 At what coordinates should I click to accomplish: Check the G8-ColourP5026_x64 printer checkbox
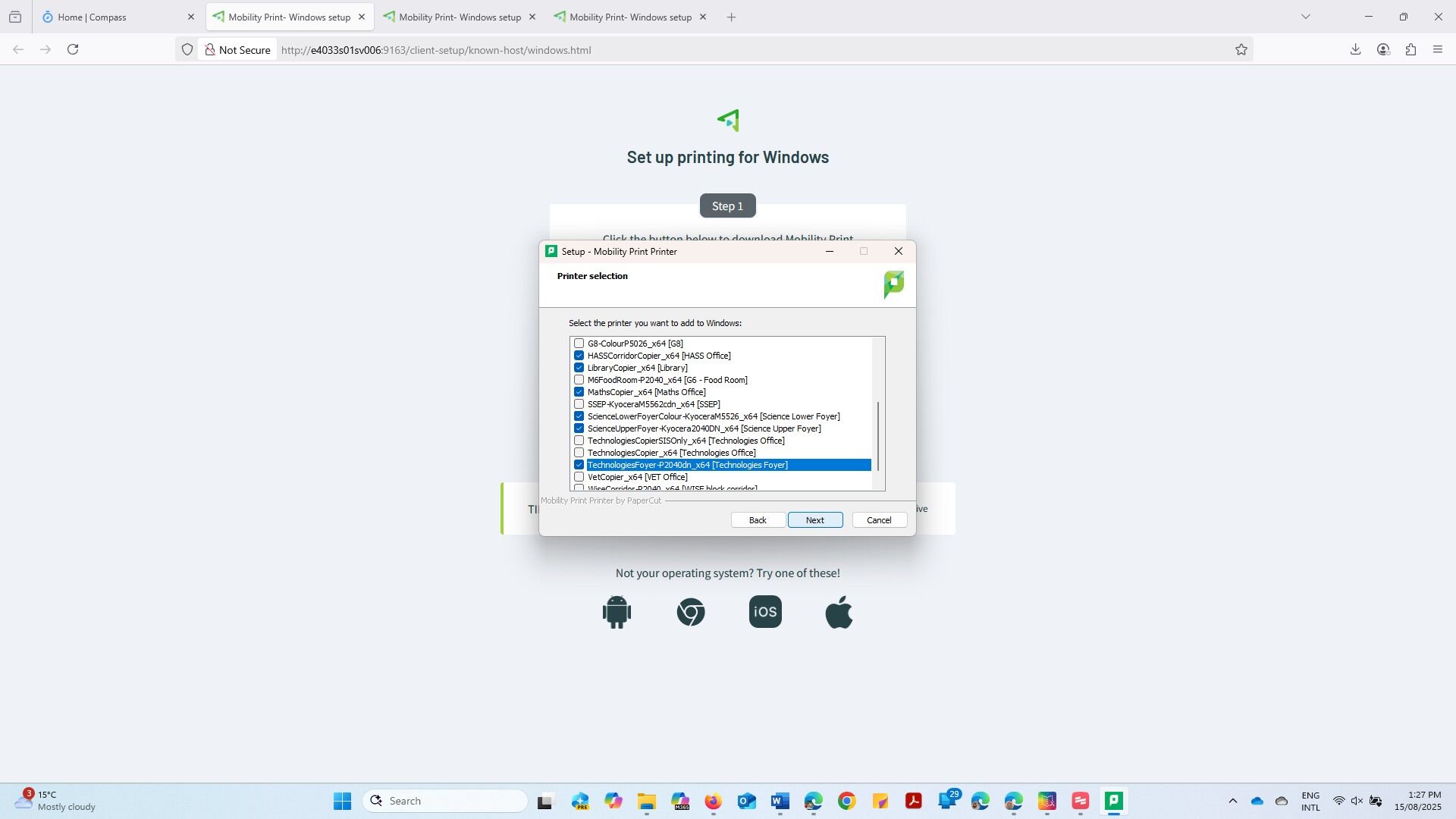tap(579, 344)
